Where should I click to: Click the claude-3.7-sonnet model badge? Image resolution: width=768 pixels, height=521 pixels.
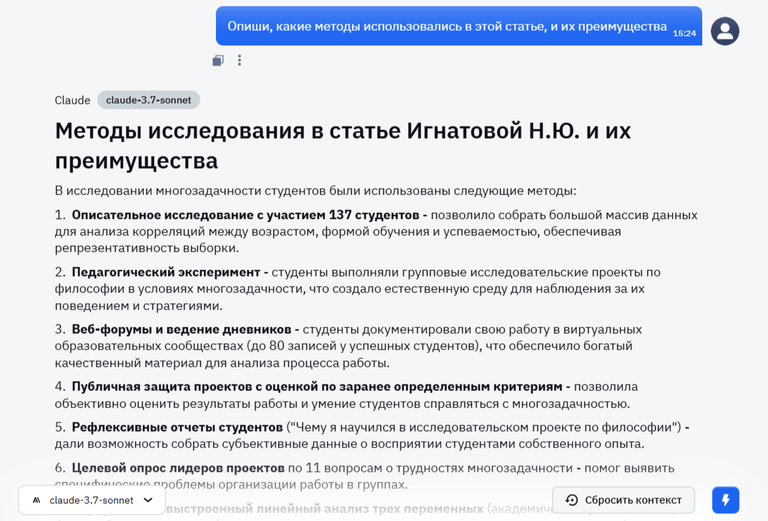click(148, 100)
